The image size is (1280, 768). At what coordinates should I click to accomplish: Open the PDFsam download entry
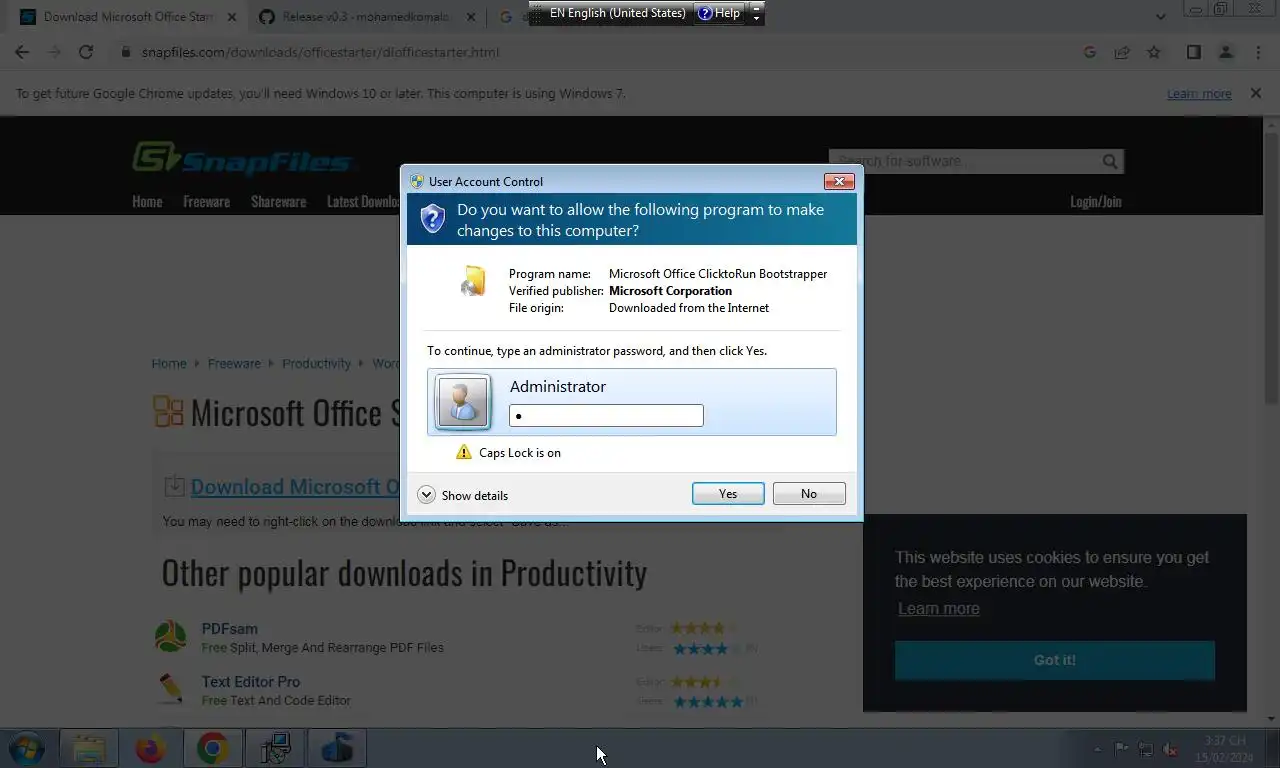[229, 629]
